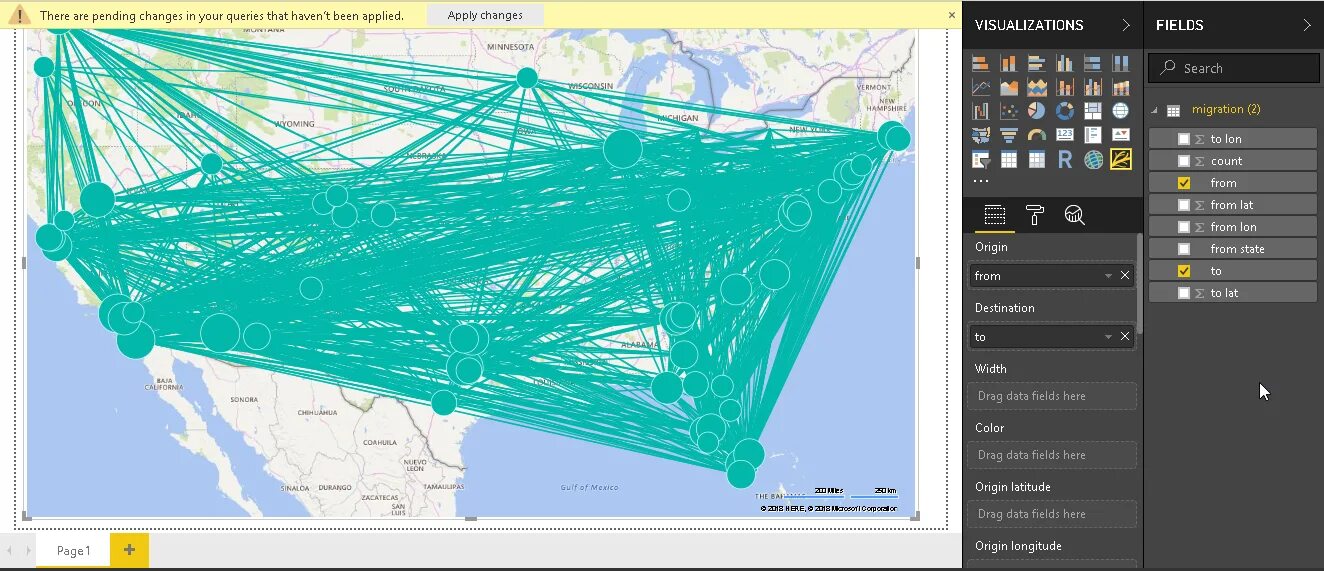Image resolution: width=1324 pixels, height=571 pixels.
Task: Select the Funnel chart visual
Action: [x=1008, y=135]
